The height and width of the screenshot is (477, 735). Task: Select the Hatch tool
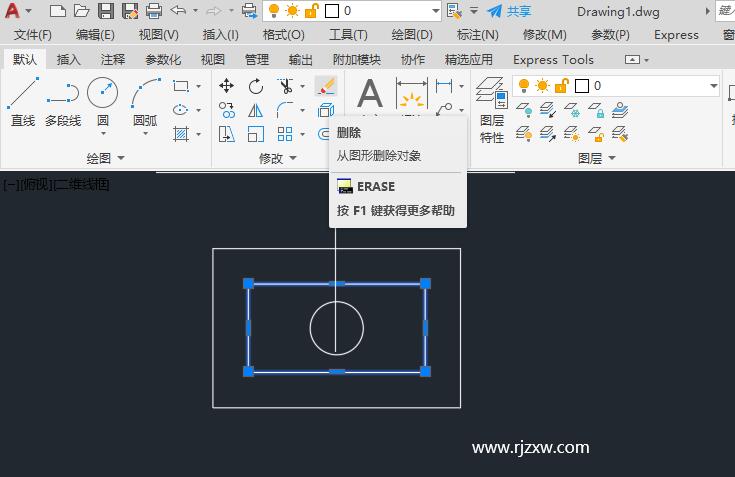tap(180, 134)
